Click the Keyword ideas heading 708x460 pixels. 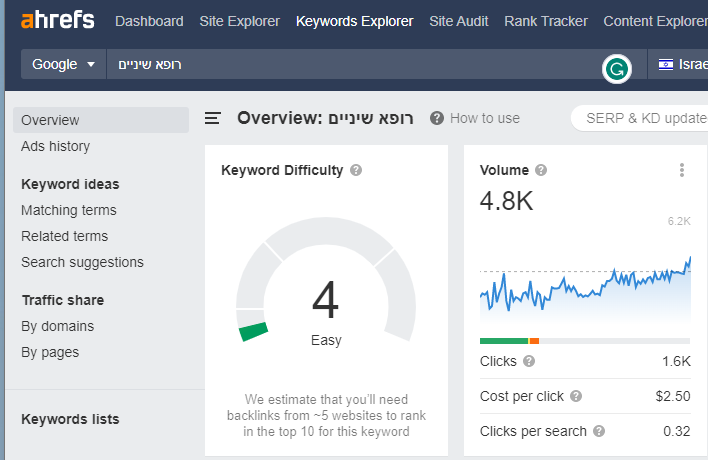click(70, 184)
